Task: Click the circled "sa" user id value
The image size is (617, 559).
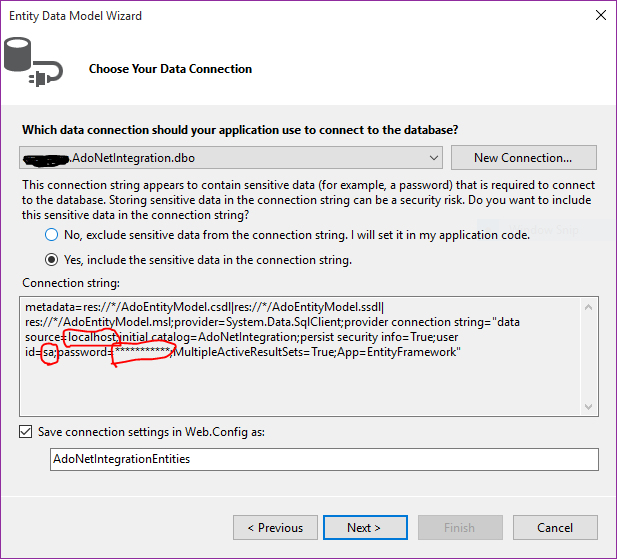Action: coord(49,353)
